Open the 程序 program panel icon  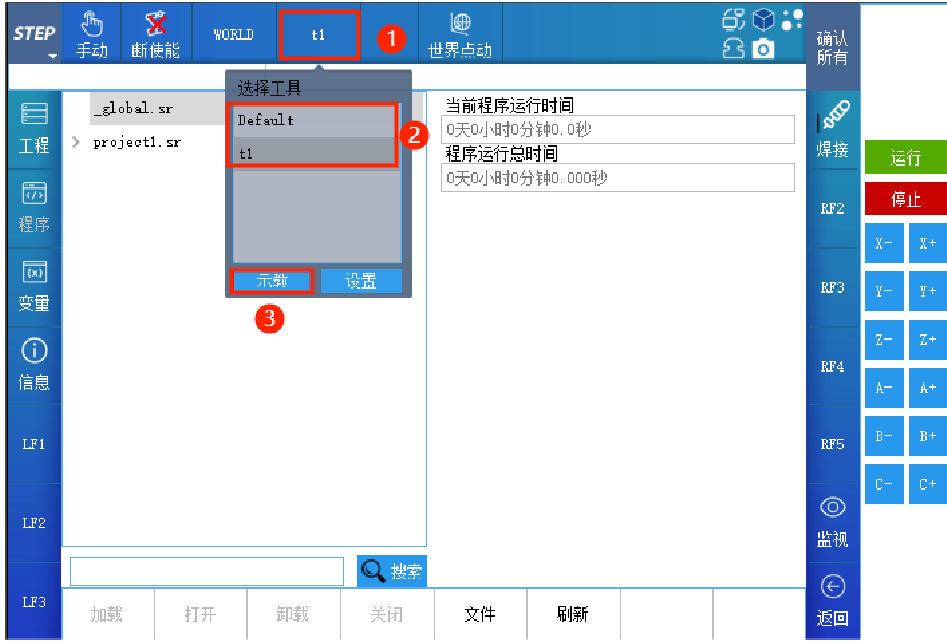pos(34,207)
